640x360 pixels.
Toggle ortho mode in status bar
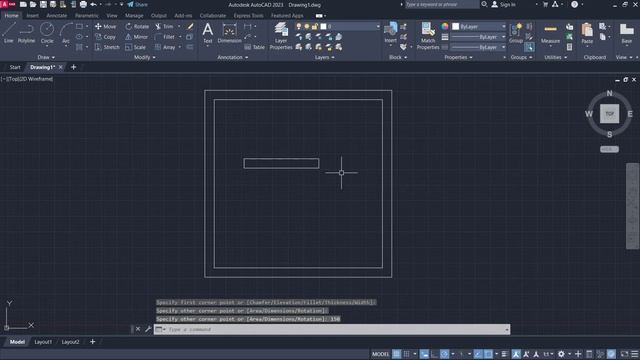pyautogui.click(x=434, y=354)
